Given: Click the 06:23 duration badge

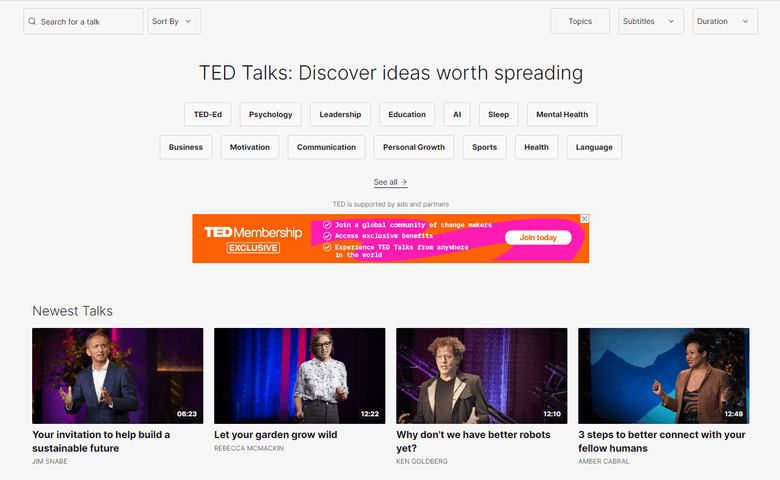Looking at the screenshot, I should click(187, 414).
